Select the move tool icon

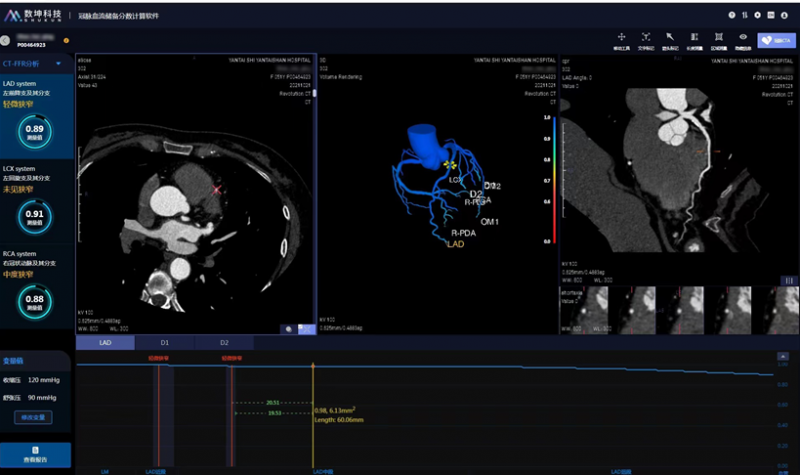pyautogui.click(x=622, y=37)
